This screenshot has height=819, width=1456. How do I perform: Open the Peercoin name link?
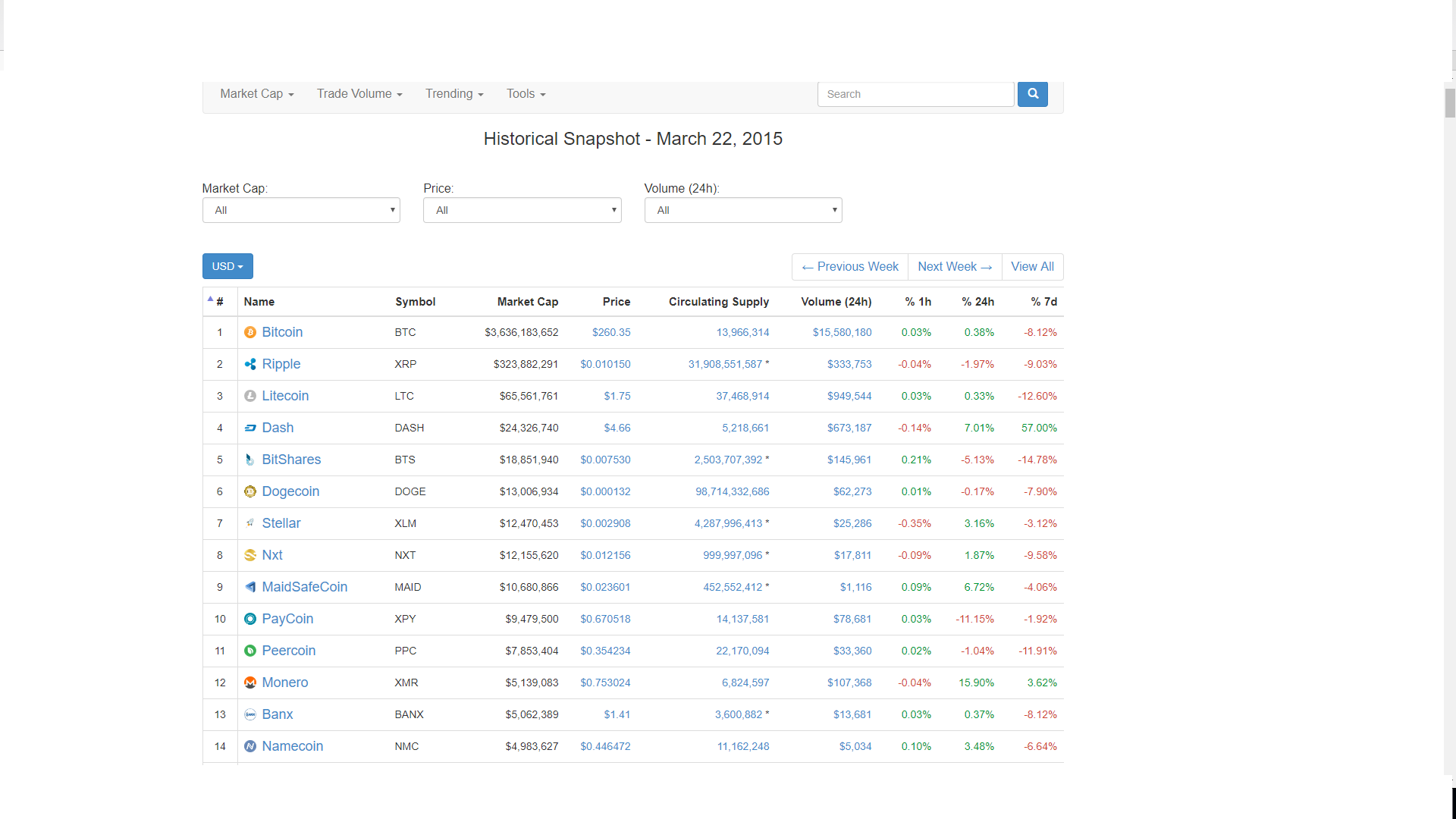289,651
